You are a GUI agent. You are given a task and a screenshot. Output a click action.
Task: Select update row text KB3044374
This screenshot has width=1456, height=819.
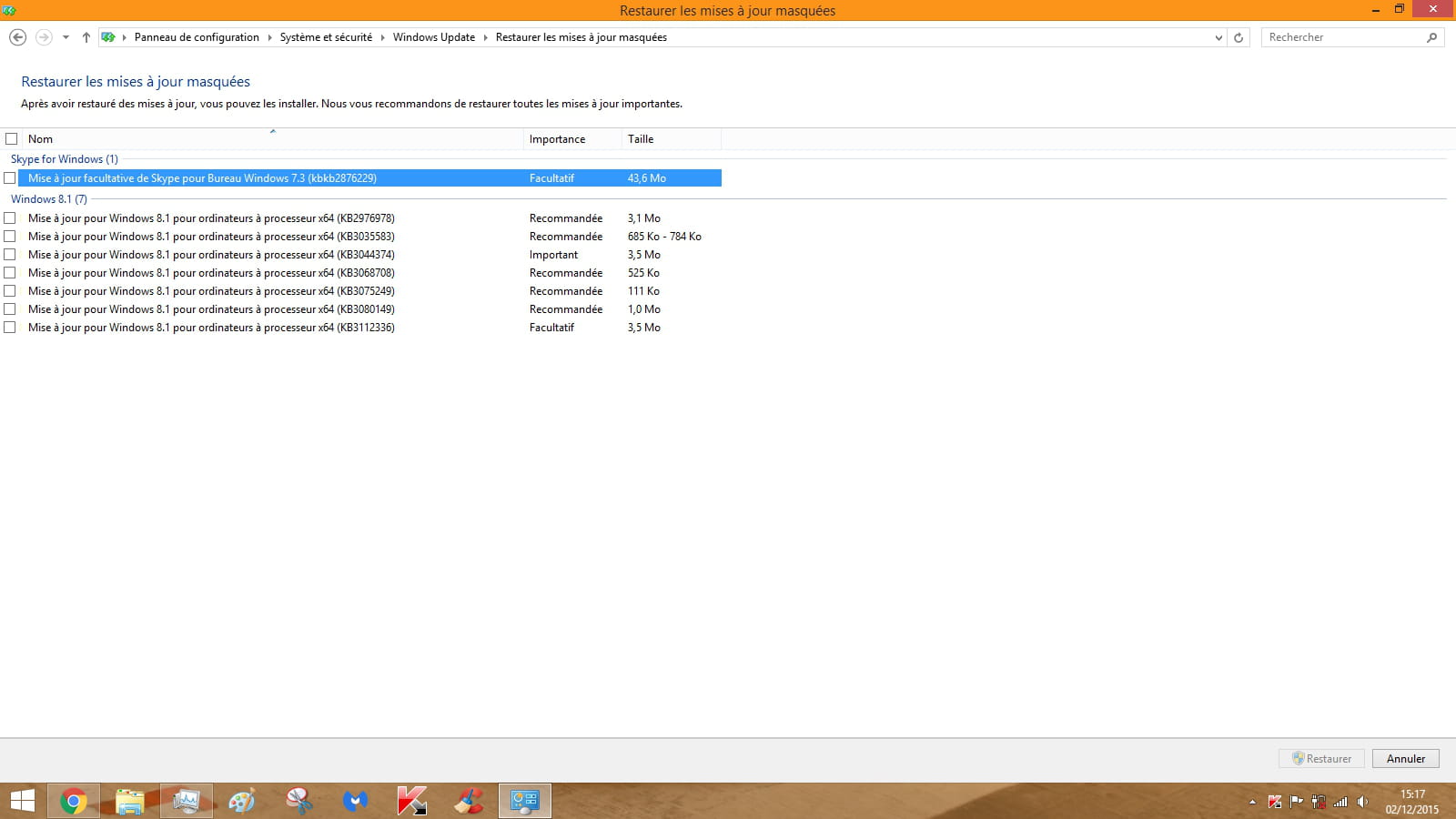pos(211,255)
